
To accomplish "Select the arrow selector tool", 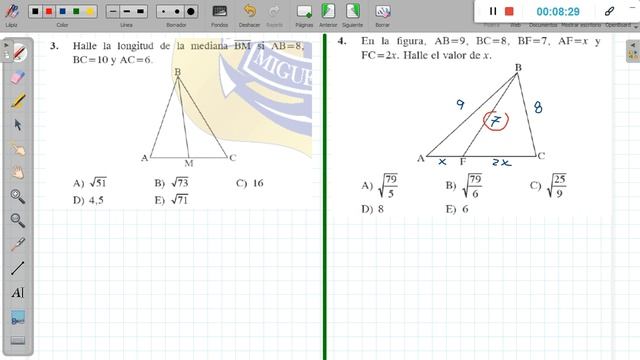I will click(18, 125).
